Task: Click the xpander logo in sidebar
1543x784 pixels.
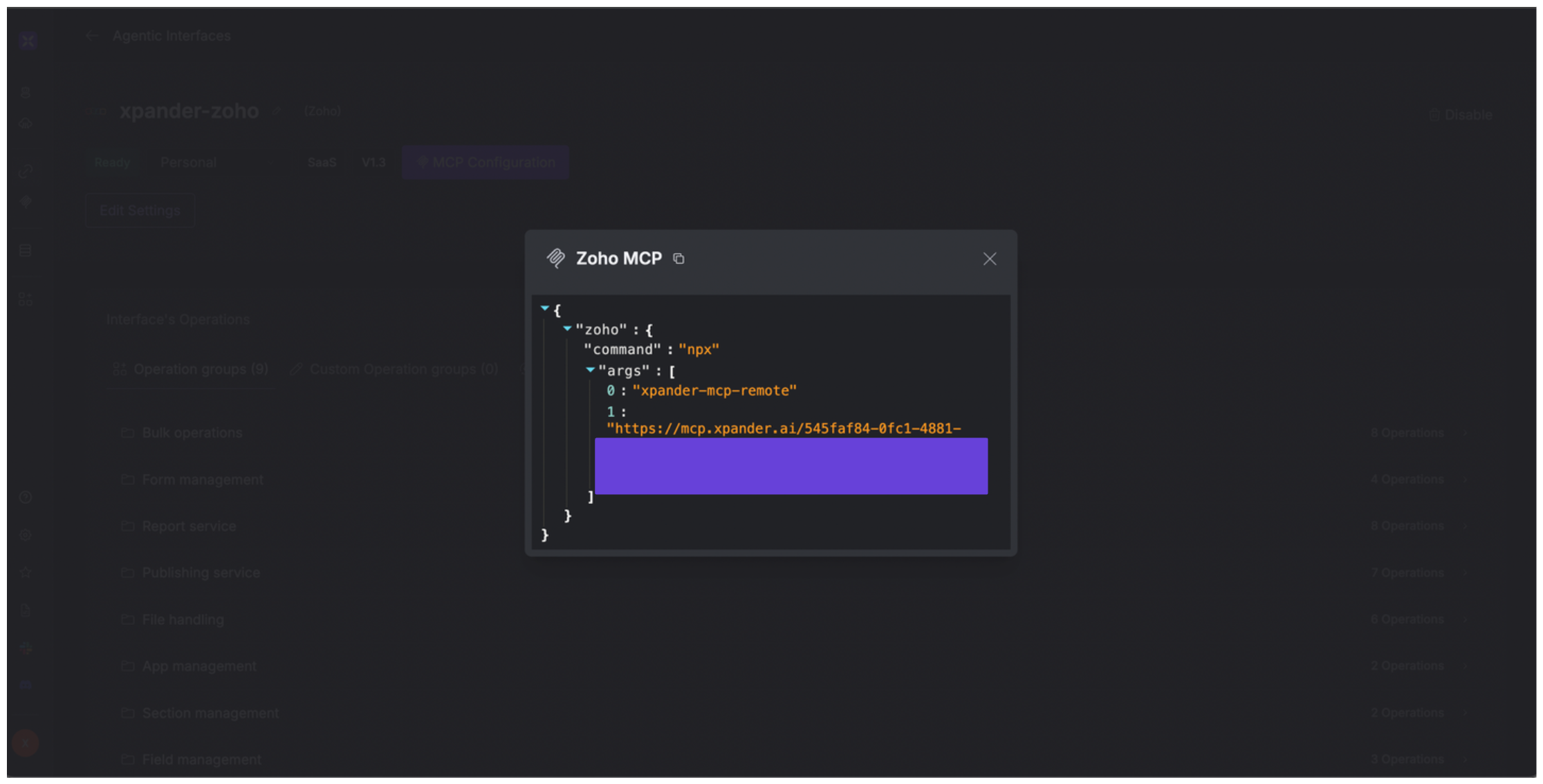Action: pos(28,40)
